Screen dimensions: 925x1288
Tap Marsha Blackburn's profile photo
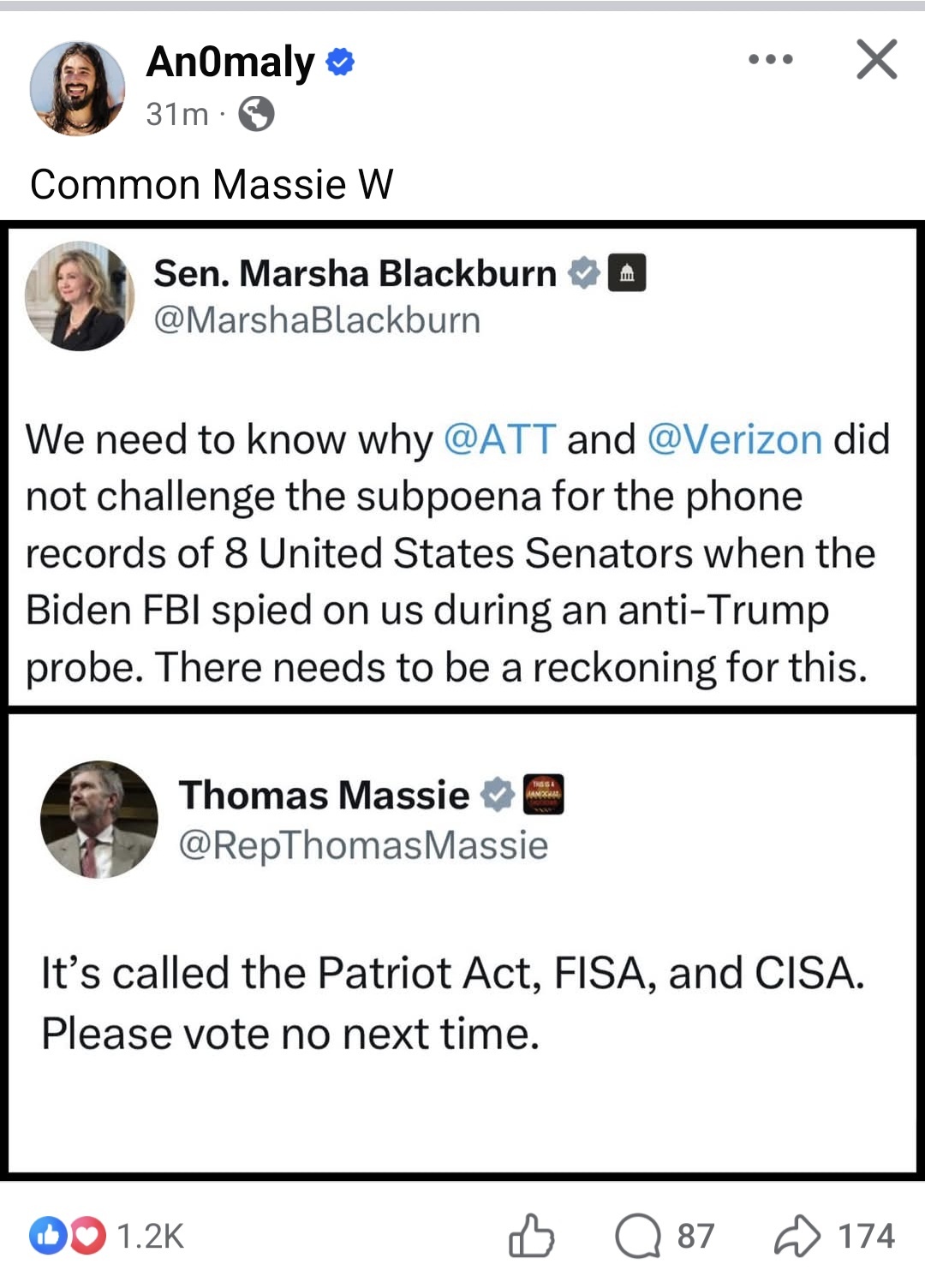coord(80,296)
